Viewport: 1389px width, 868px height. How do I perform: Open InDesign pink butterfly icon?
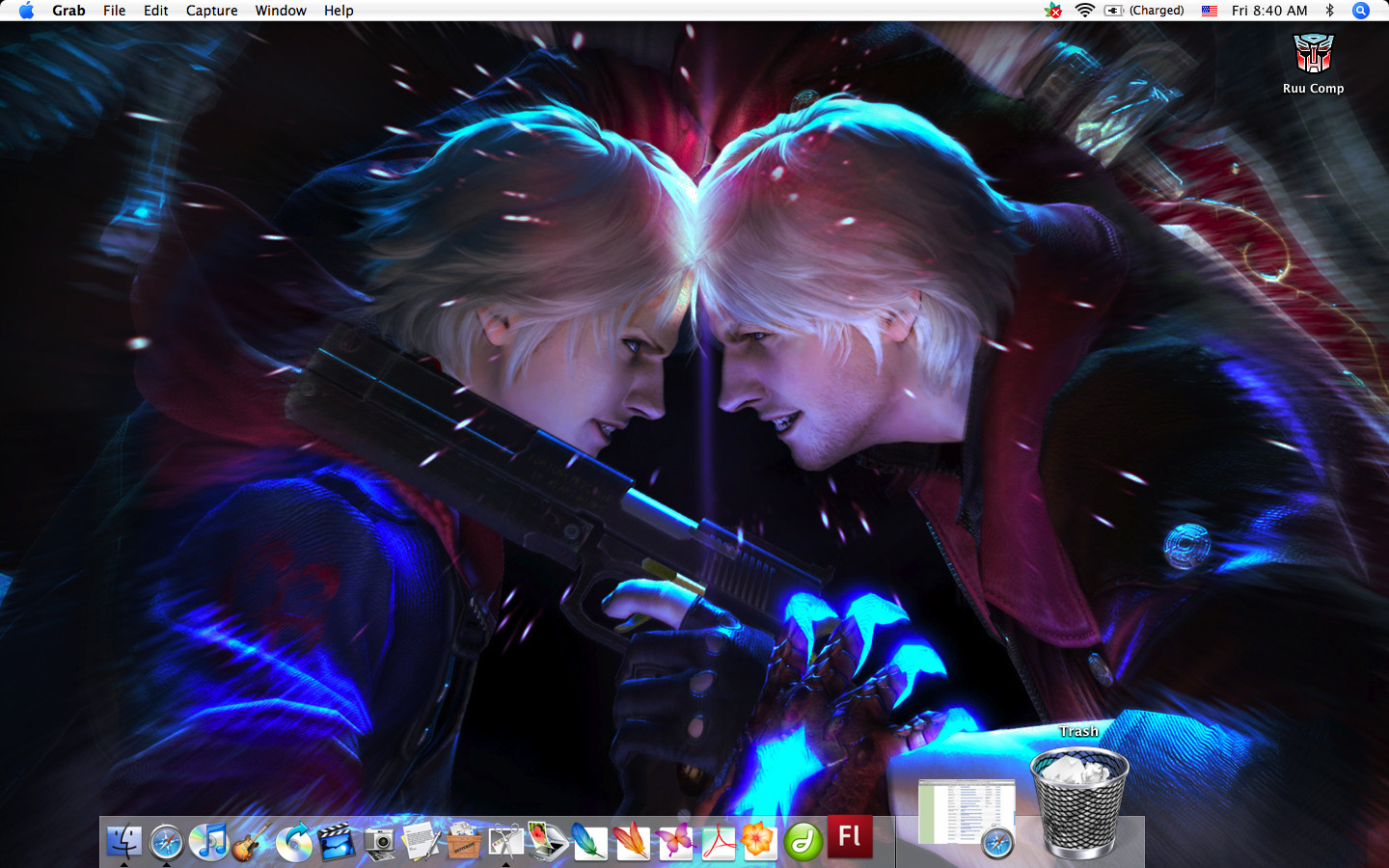coord(675,842)
